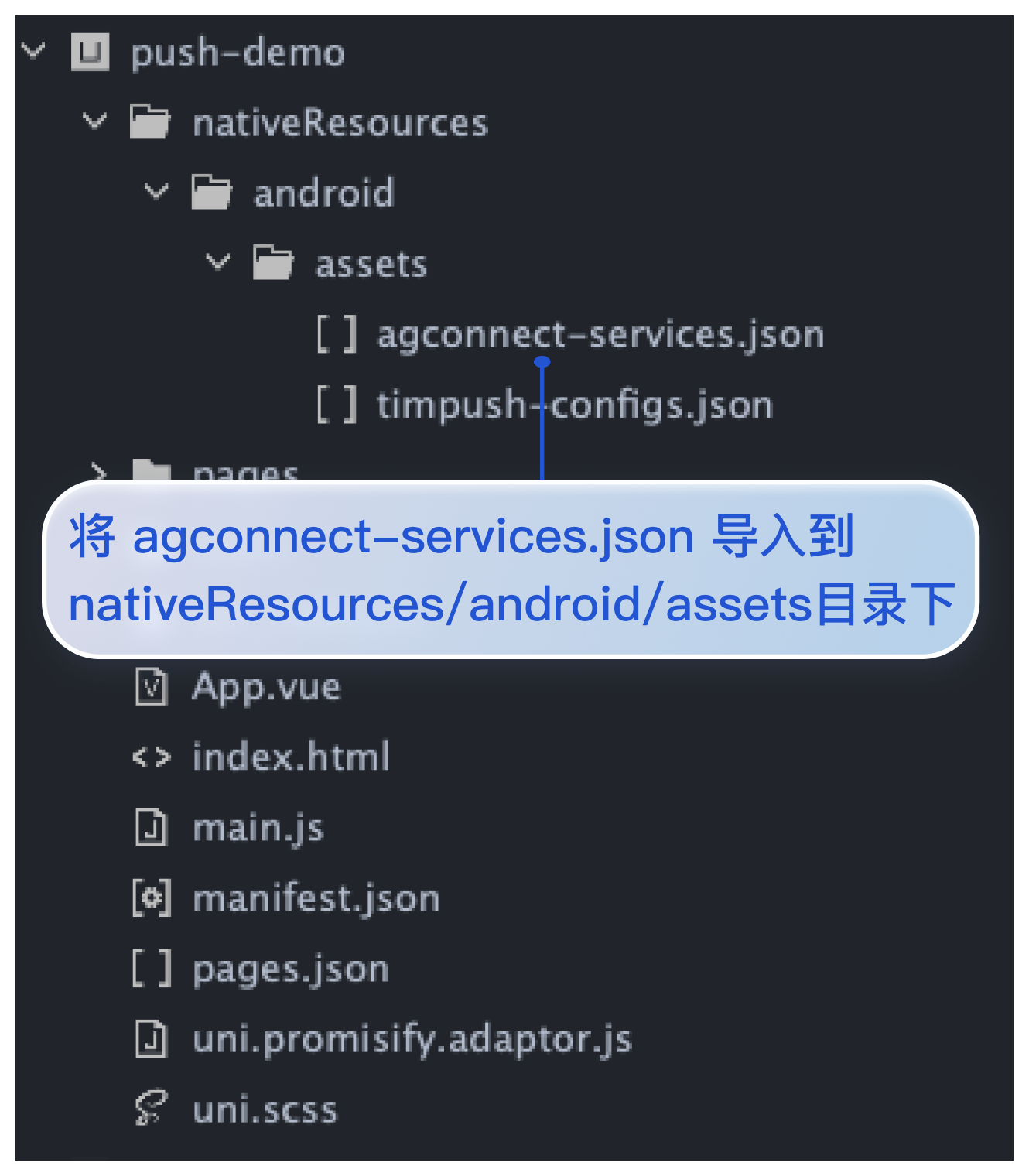Click the push-demo project icon

coord(90,53)
